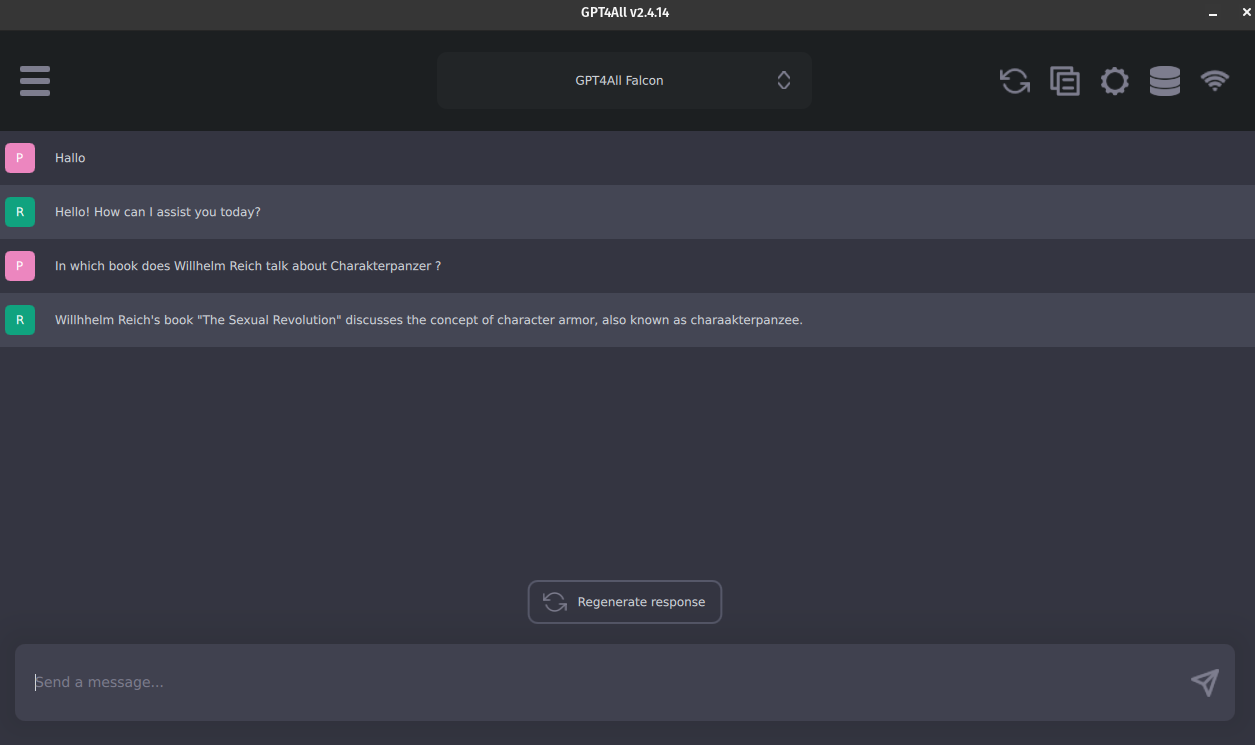The height and width of the screenshot is (745, 1255).
Task: Open settings via the gear icon
Action: tap(1115, 81)
